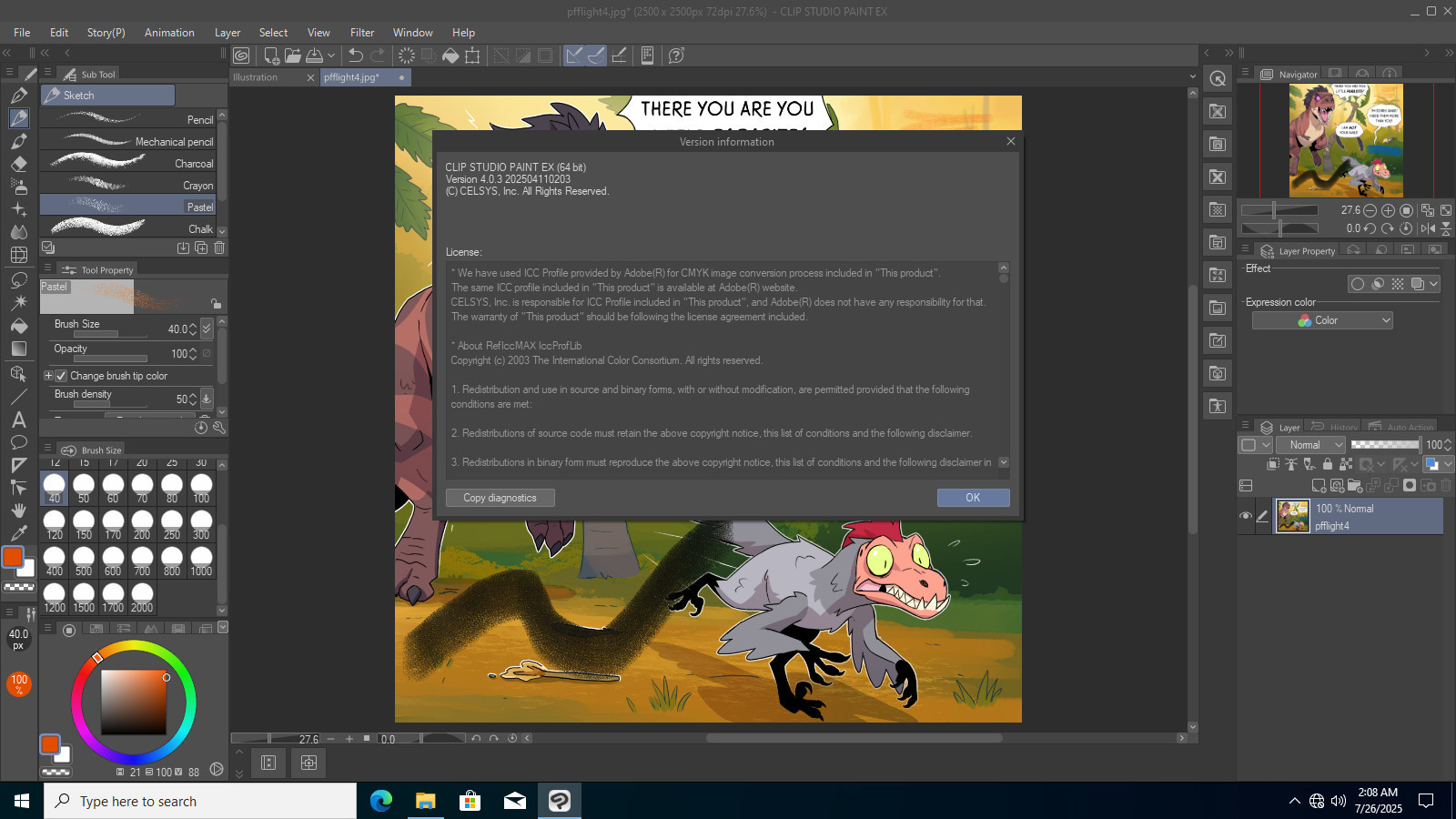Zoom out using Navigator minus icon

pyautogui.click(x=1370, y=210)
